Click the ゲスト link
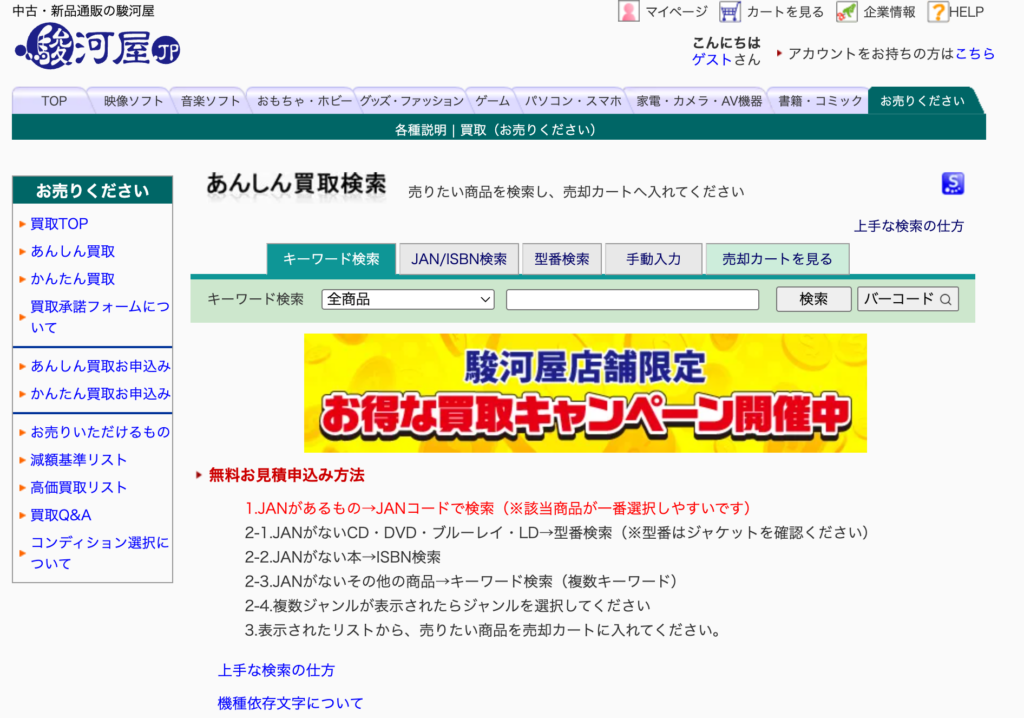Screen dimensions: 1024x718 click(712, 59)
